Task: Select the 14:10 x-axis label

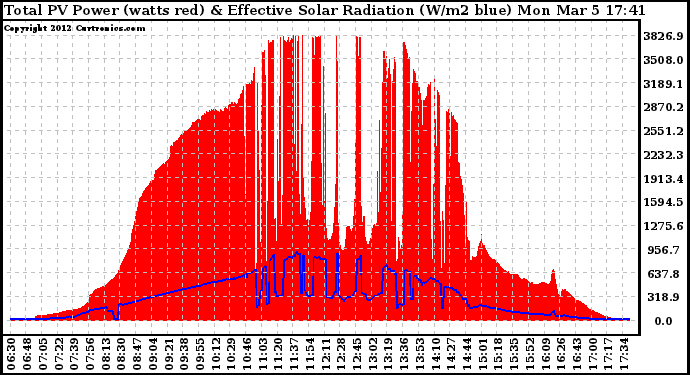Action: tap(436, 354)
